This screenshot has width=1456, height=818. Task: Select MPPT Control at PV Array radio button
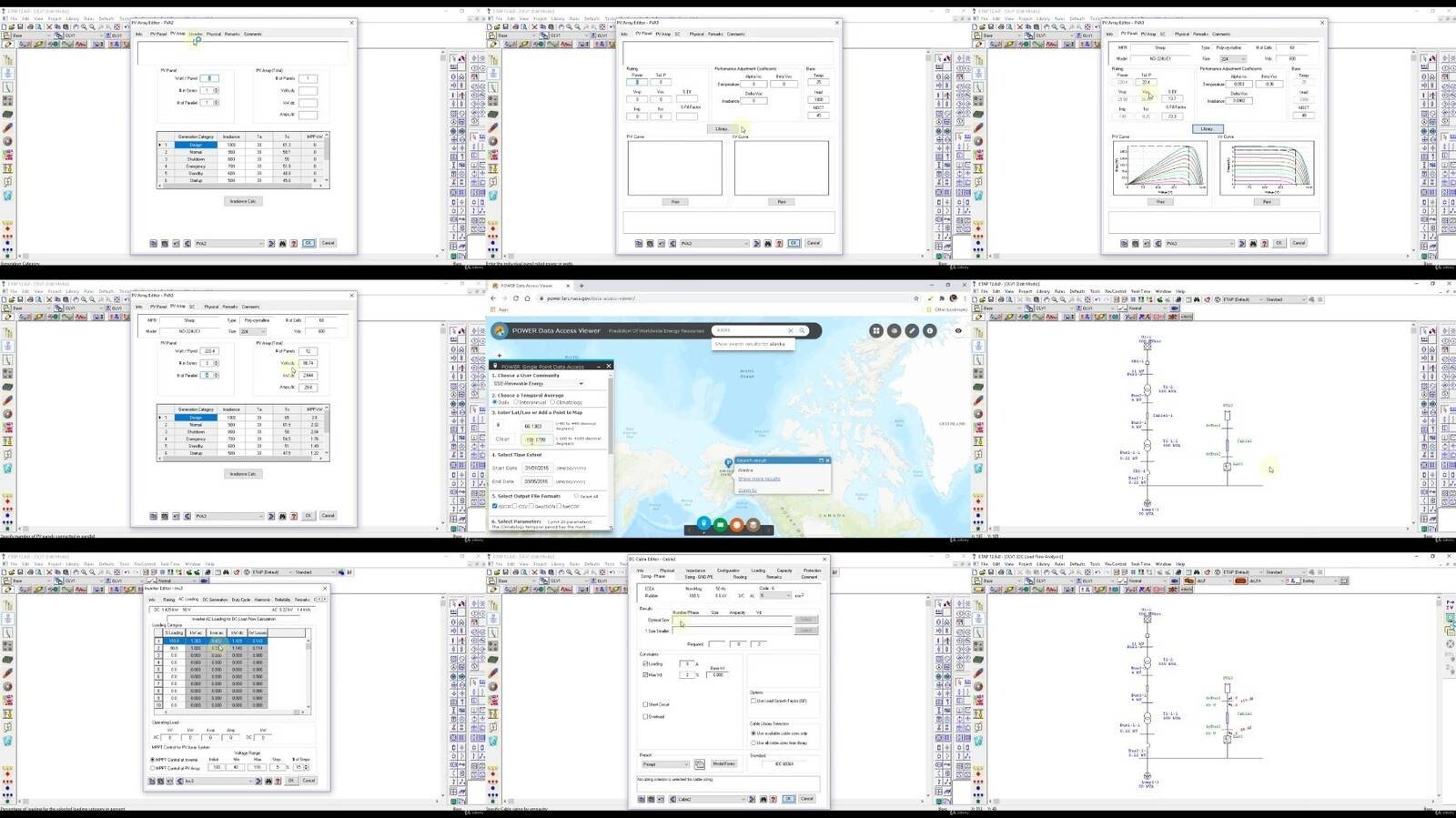pyautogui.click(x=153, y=768)
